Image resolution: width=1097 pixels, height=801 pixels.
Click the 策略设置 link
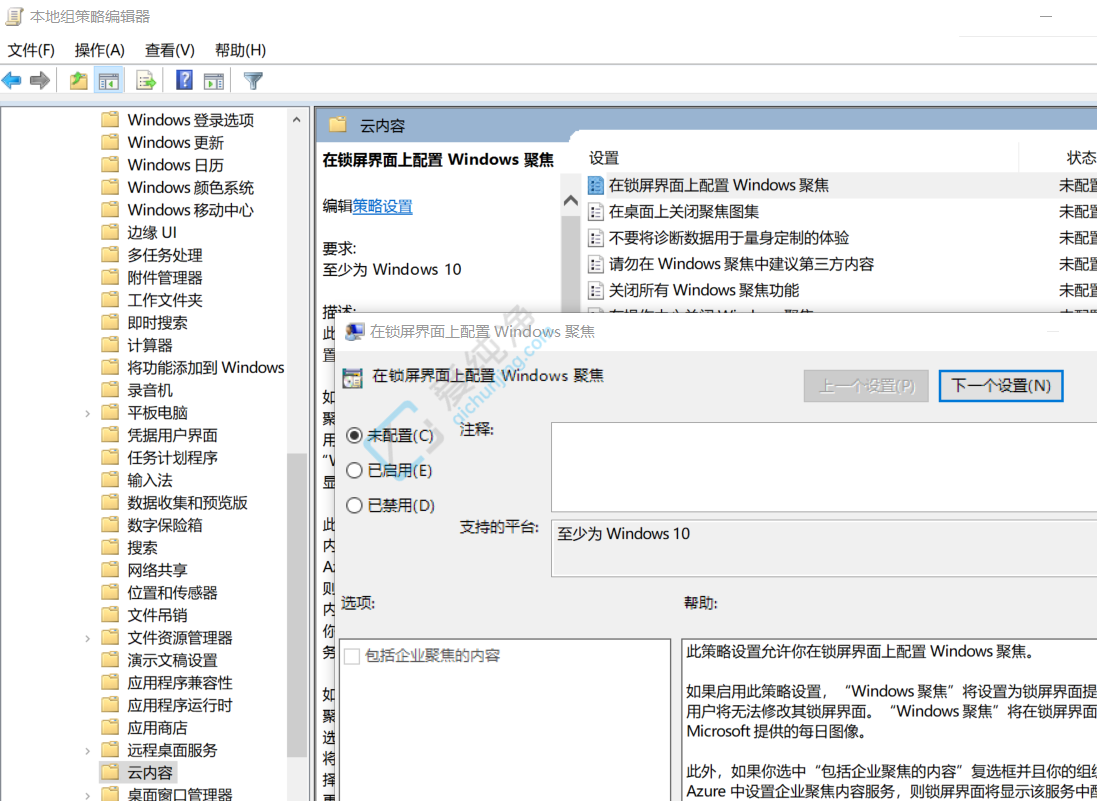click(x=382, y=206)
